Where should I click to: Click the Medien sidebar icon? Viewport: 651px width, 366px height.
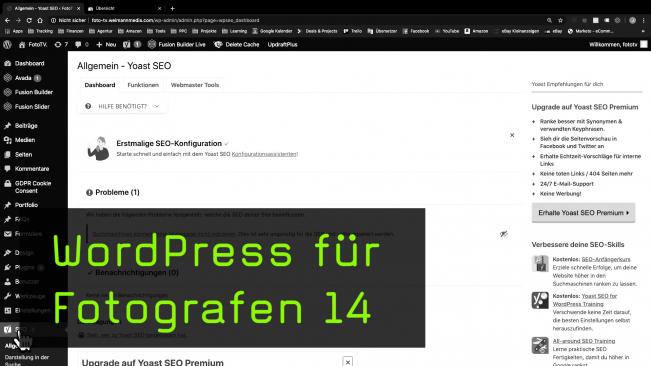pos(7,140)
